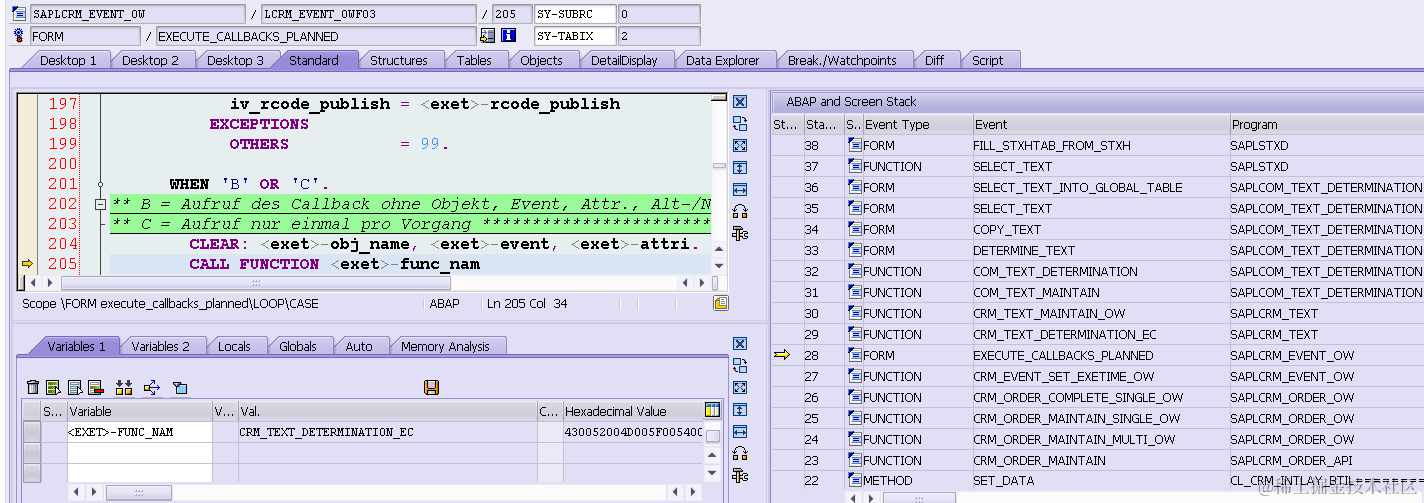
Task: Open the Break./Watchpoints tab
Action: 842,60
